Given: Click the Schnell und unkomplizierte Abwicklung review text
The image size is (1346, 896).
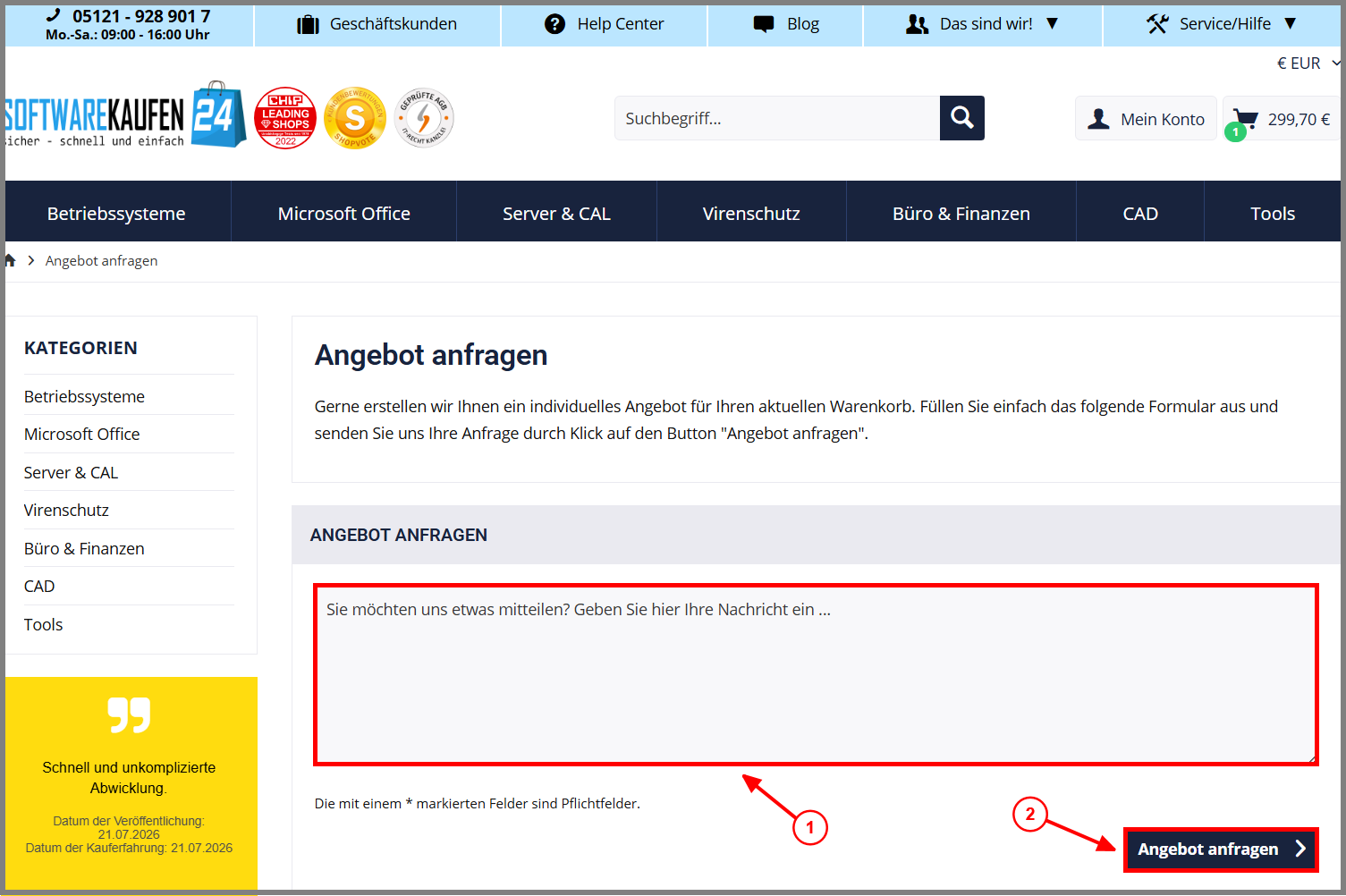Looking at the screenshot, I should (129, 777).
